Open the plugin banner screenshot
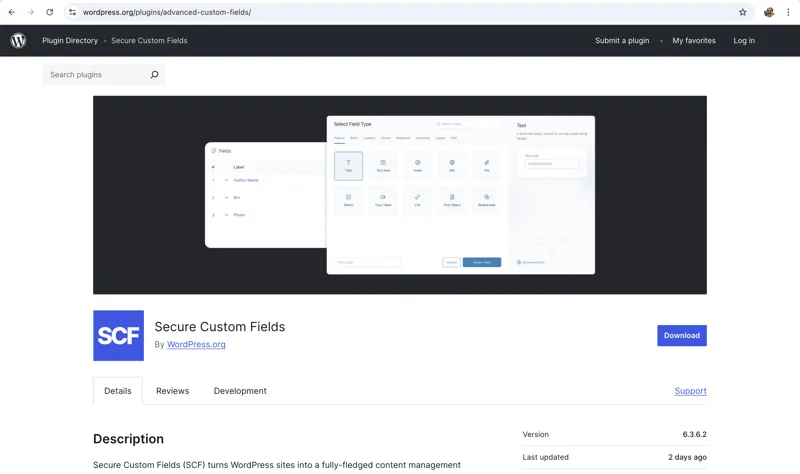Viewport: 800px width, 474px height. tap(400, 195)
